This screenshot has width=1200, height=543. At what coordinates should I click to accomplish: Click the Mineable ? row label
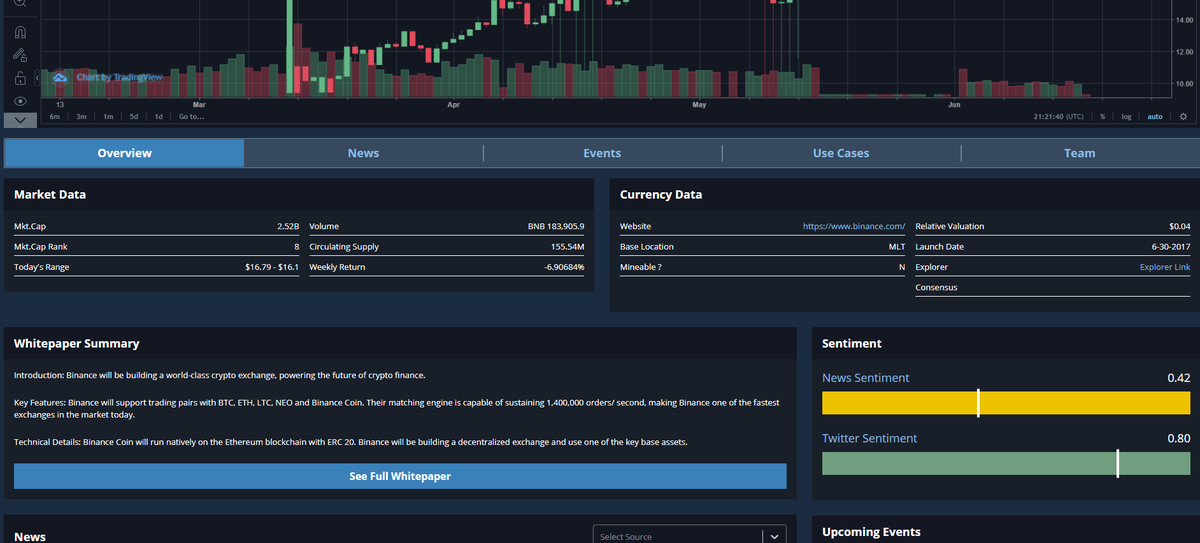click(x=641, y=267)
